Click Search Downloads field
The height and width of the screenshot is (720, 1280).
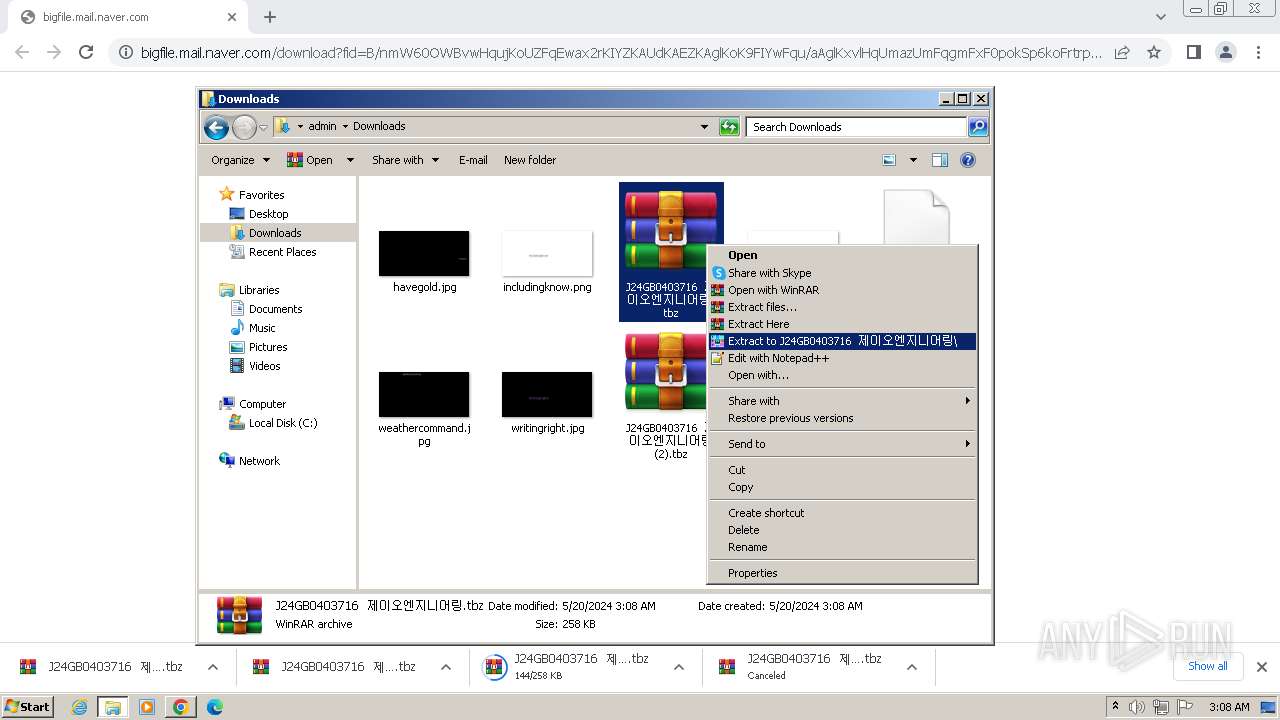click(x=856, y=127)
